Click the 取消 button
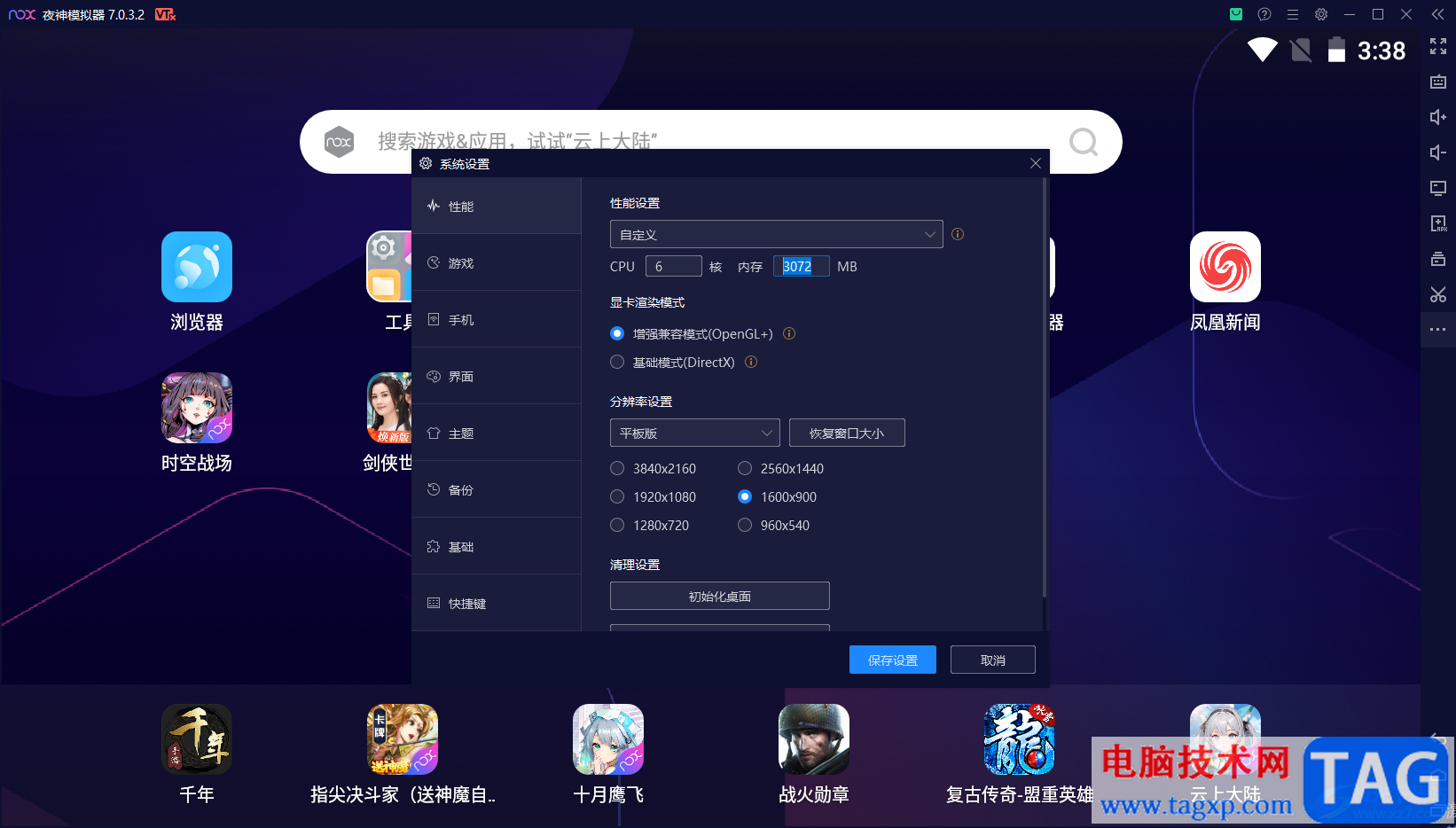The image size is (1456, 828). tap(992, 660)
